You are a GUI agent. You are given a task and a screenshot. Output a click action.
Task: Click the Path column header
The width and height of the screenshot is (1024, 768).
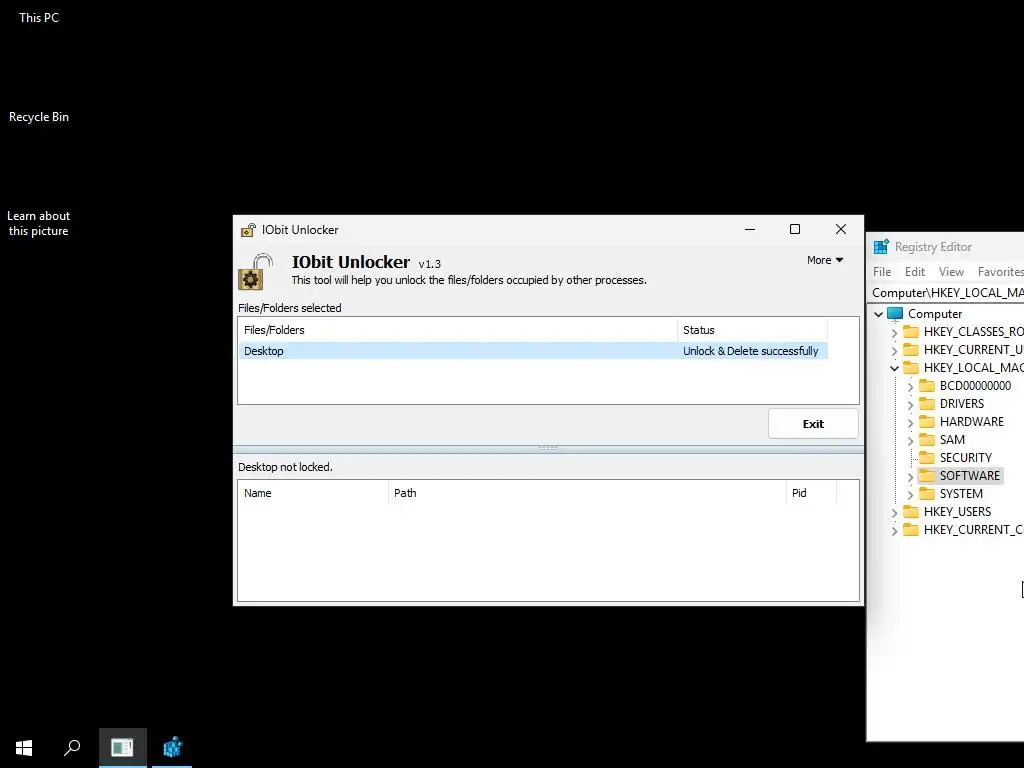tap(587, 493)
